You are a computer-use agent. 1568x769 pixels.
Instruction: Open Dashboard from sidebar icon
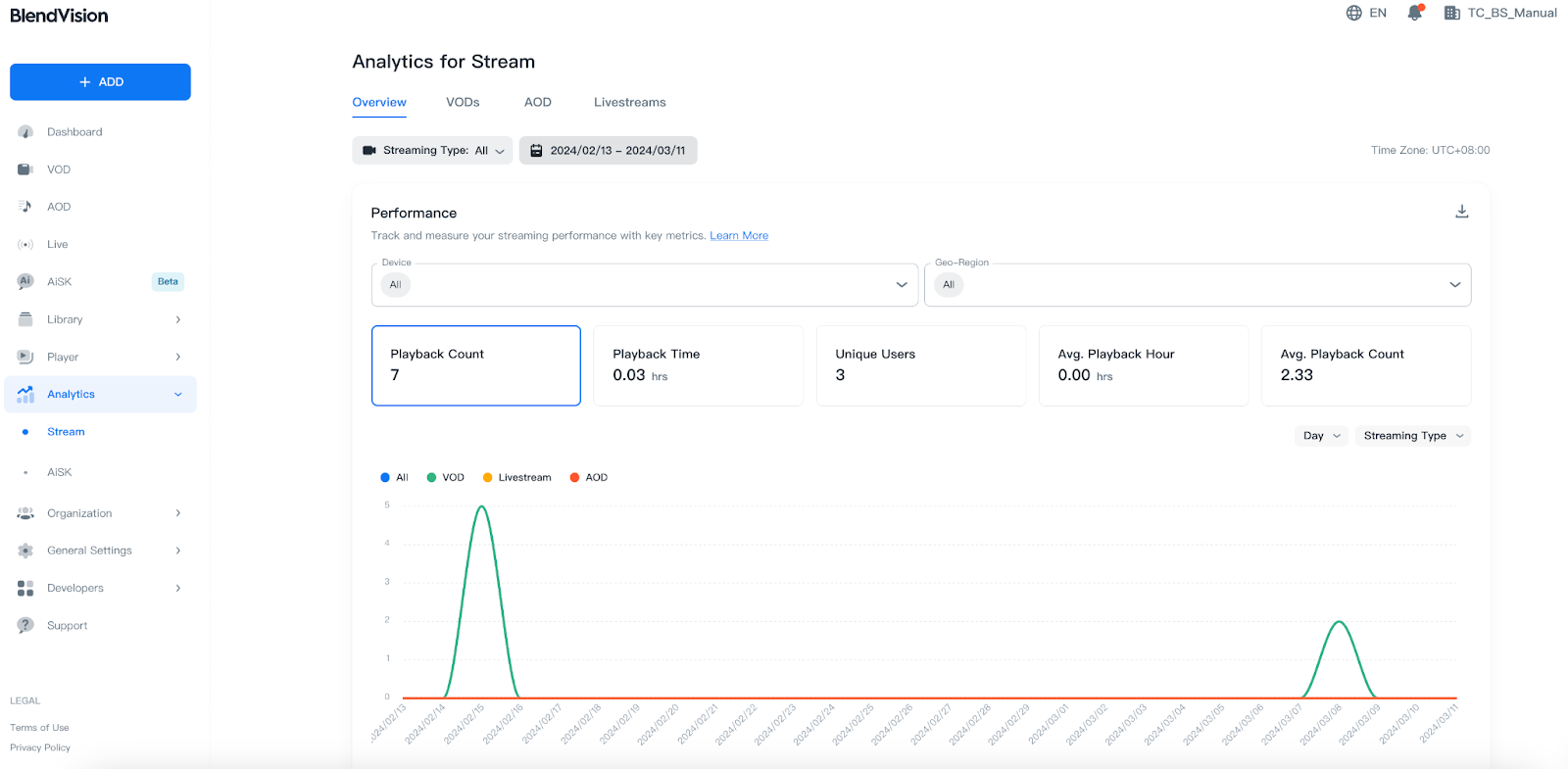click(25, 132)
